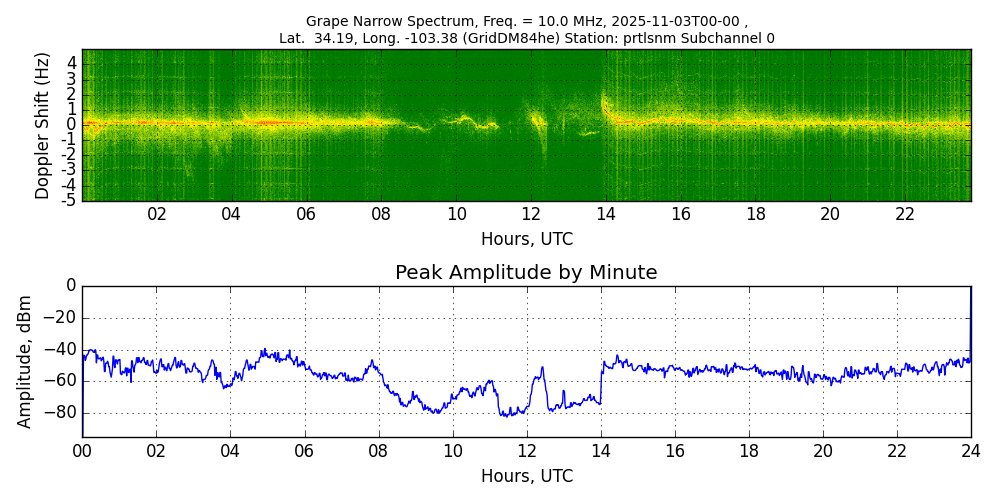Click the 16 hour tick on amplitude plot

(675, 451)
